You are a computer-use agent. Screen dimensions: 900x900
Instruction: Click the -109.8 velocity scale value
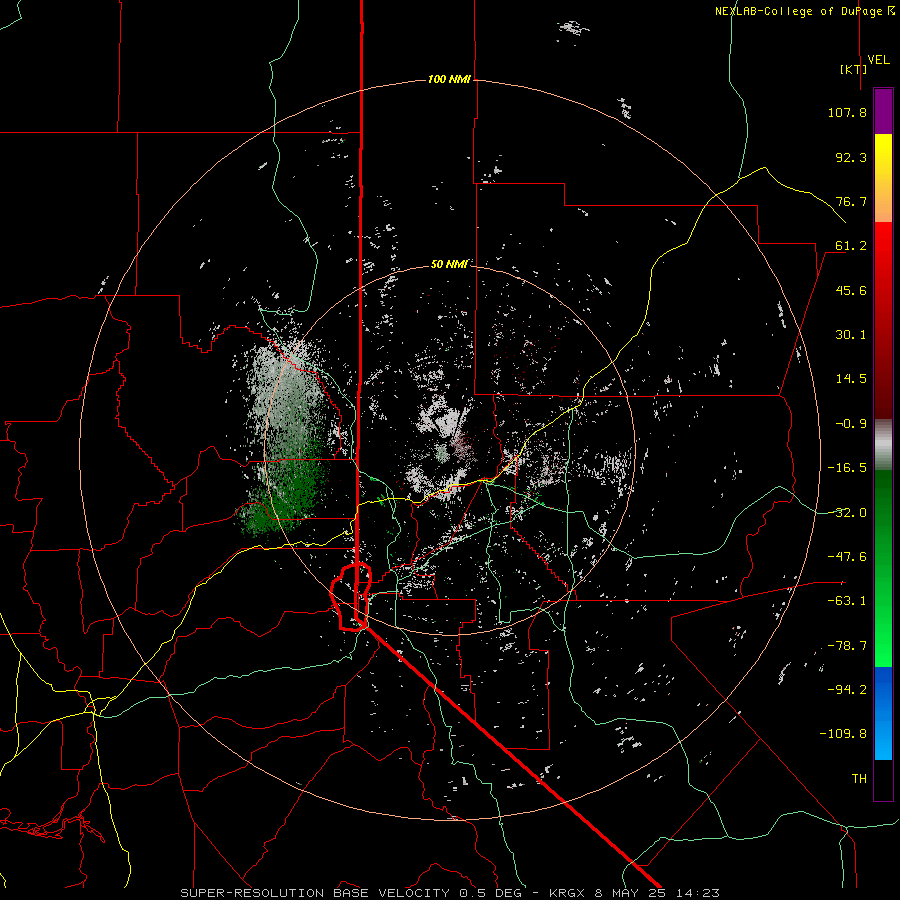tap(843, 734)
